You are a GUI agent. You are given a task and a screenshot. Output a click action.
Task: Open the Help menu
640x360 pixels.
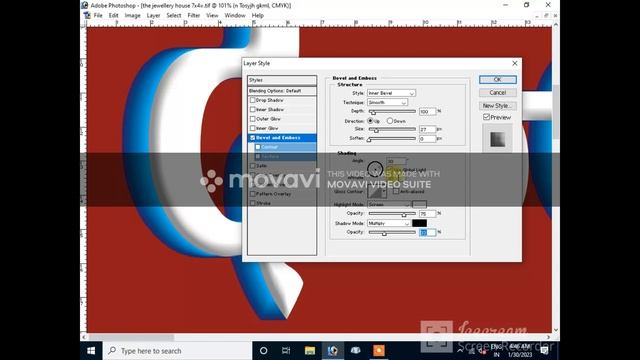coord(257,15)
